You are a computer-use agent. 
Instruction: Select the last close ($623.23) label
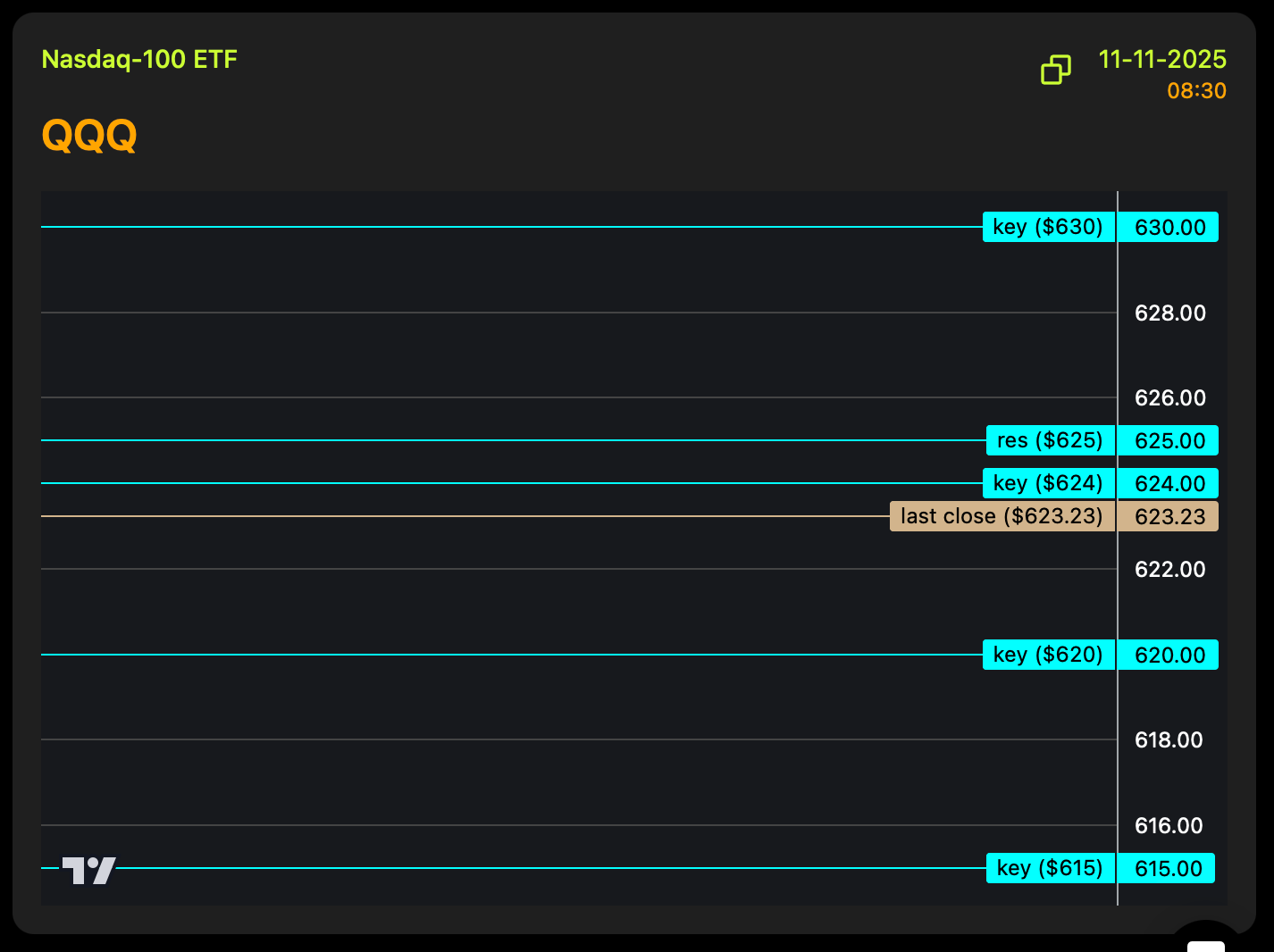tap(1002, 516)
